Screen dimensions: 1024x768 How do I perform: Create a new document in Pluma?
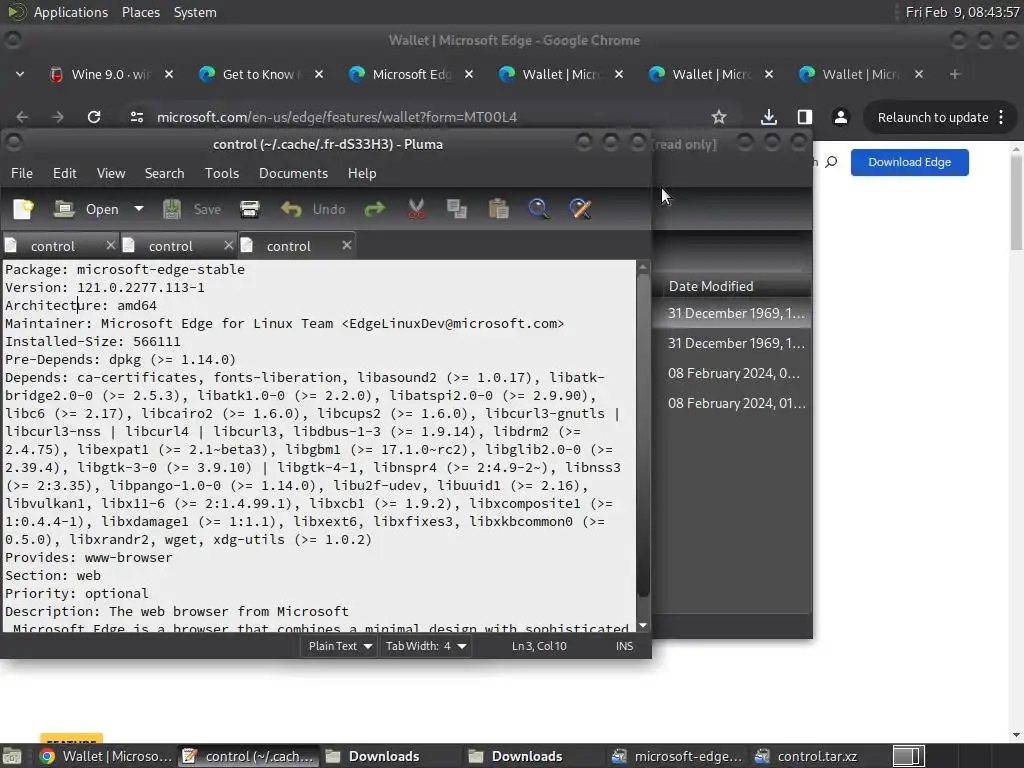[x=24, y=209]
